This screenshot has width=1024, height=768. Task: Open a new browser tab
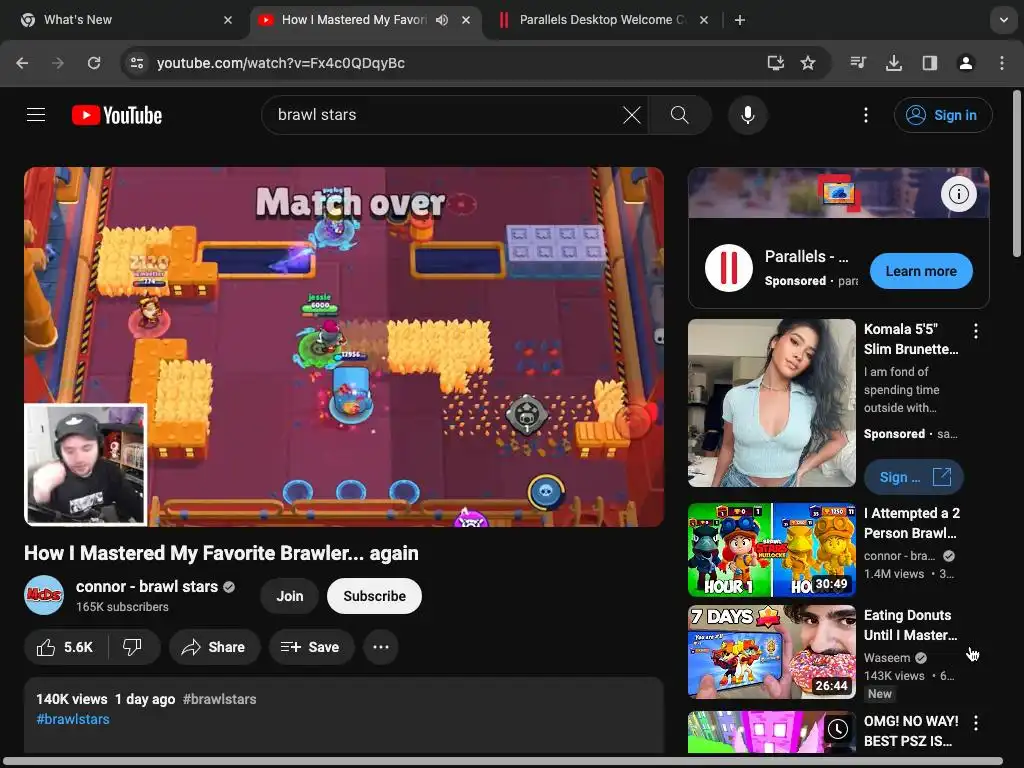pos(739,20)
